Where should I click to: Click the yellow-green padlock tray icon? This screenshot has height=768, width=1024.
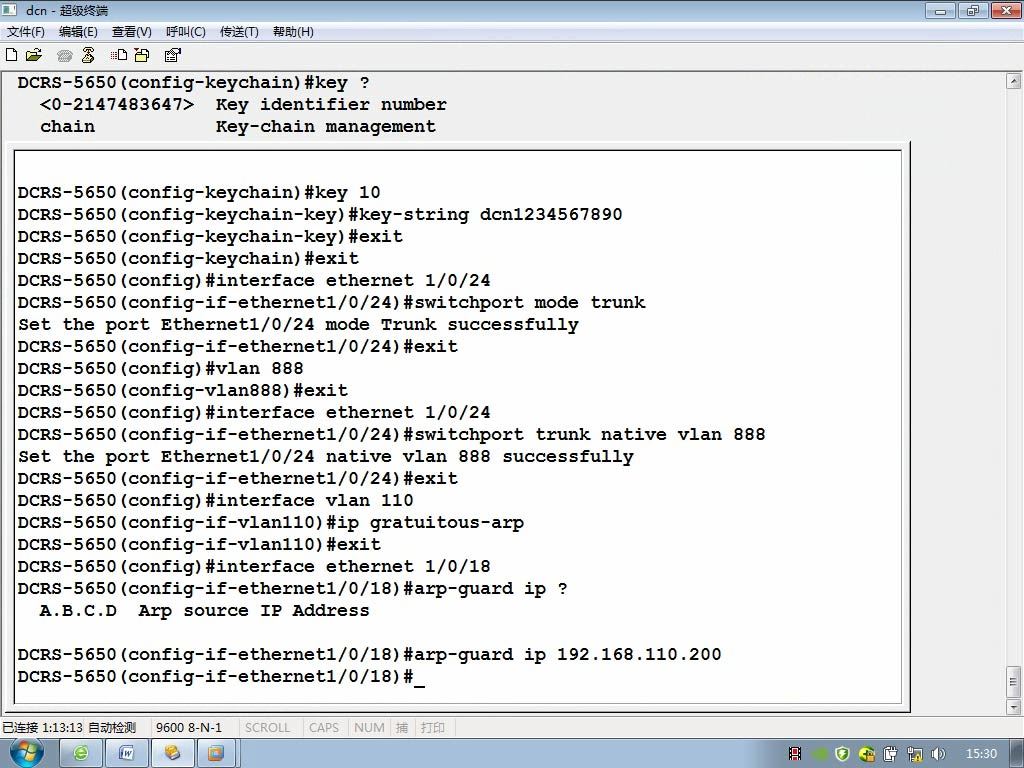point(867,754)
